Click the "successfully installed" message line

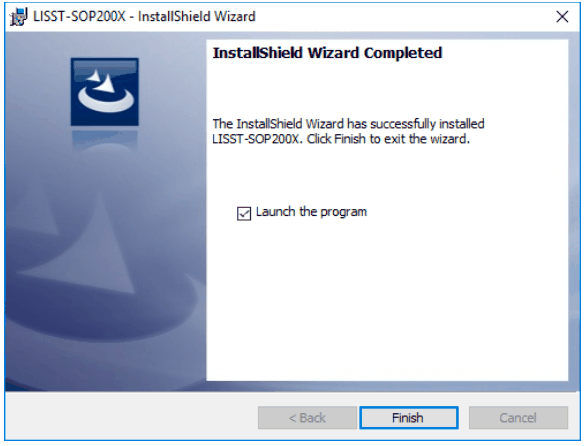[x=348, y=124]
